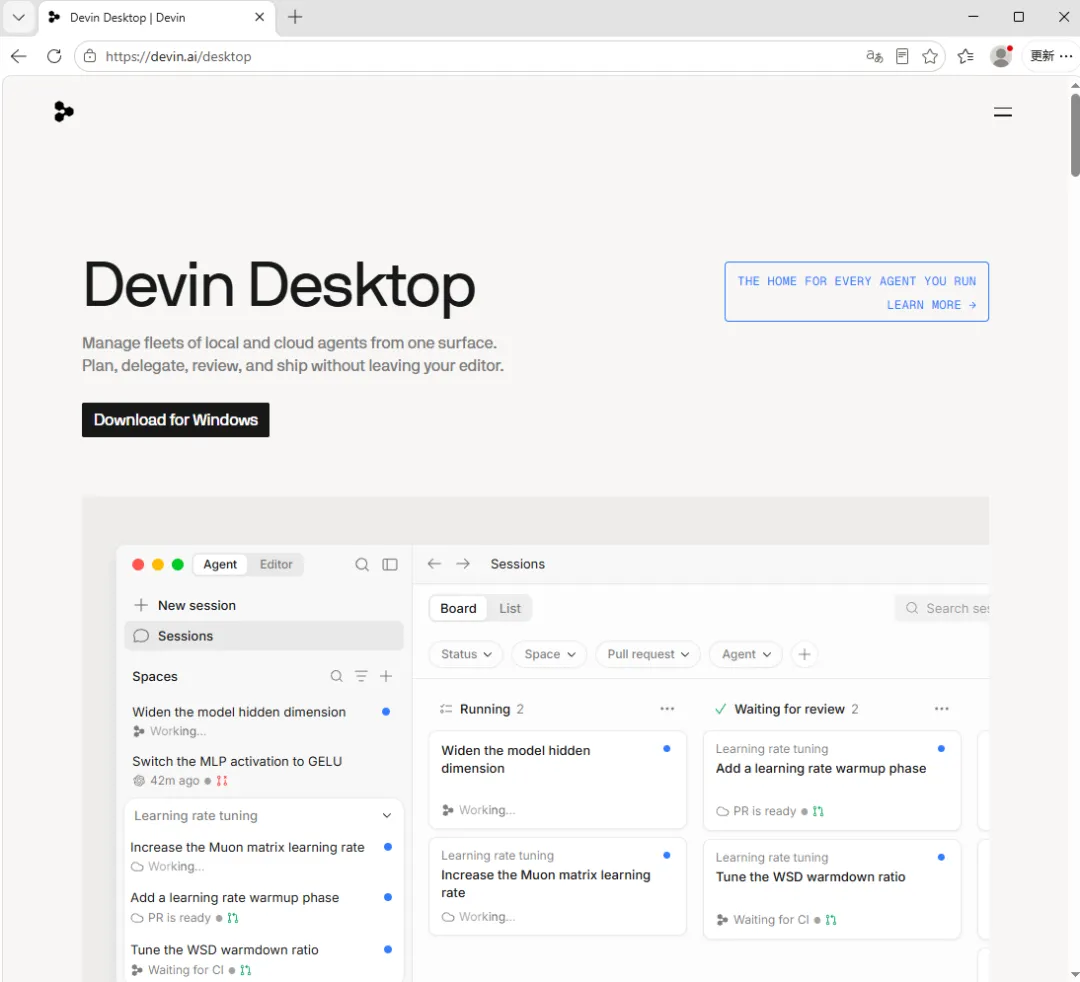The width and height of the screenshot is (1080, 982).
Task: Open the Status filter dropdown
Action: click(466, 654)
